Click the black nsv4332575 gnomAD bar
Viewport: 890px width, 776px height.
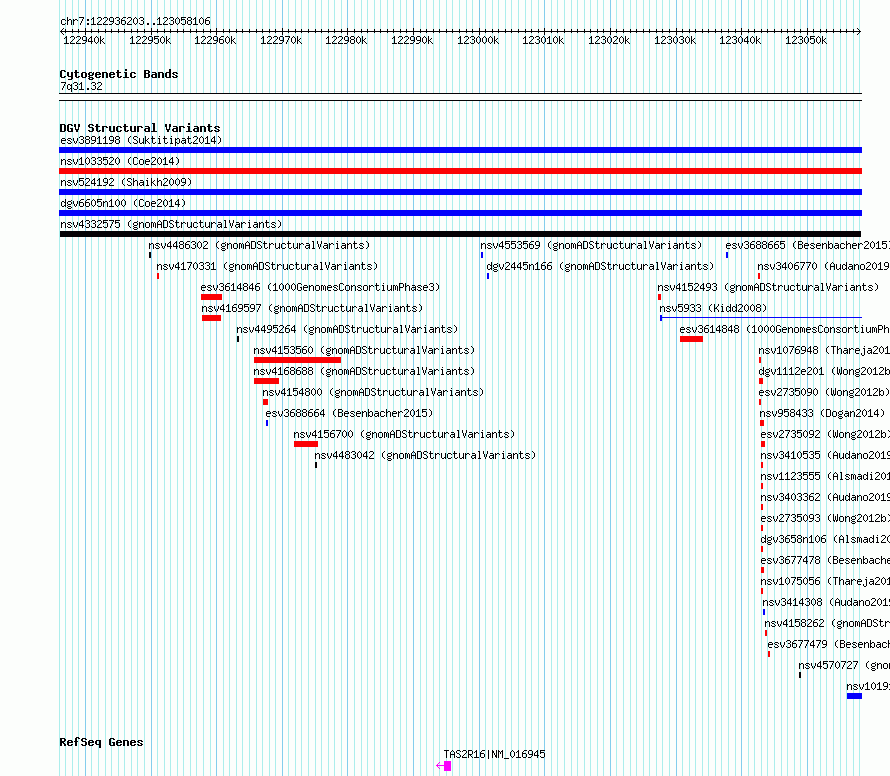[x=460, y=234]
